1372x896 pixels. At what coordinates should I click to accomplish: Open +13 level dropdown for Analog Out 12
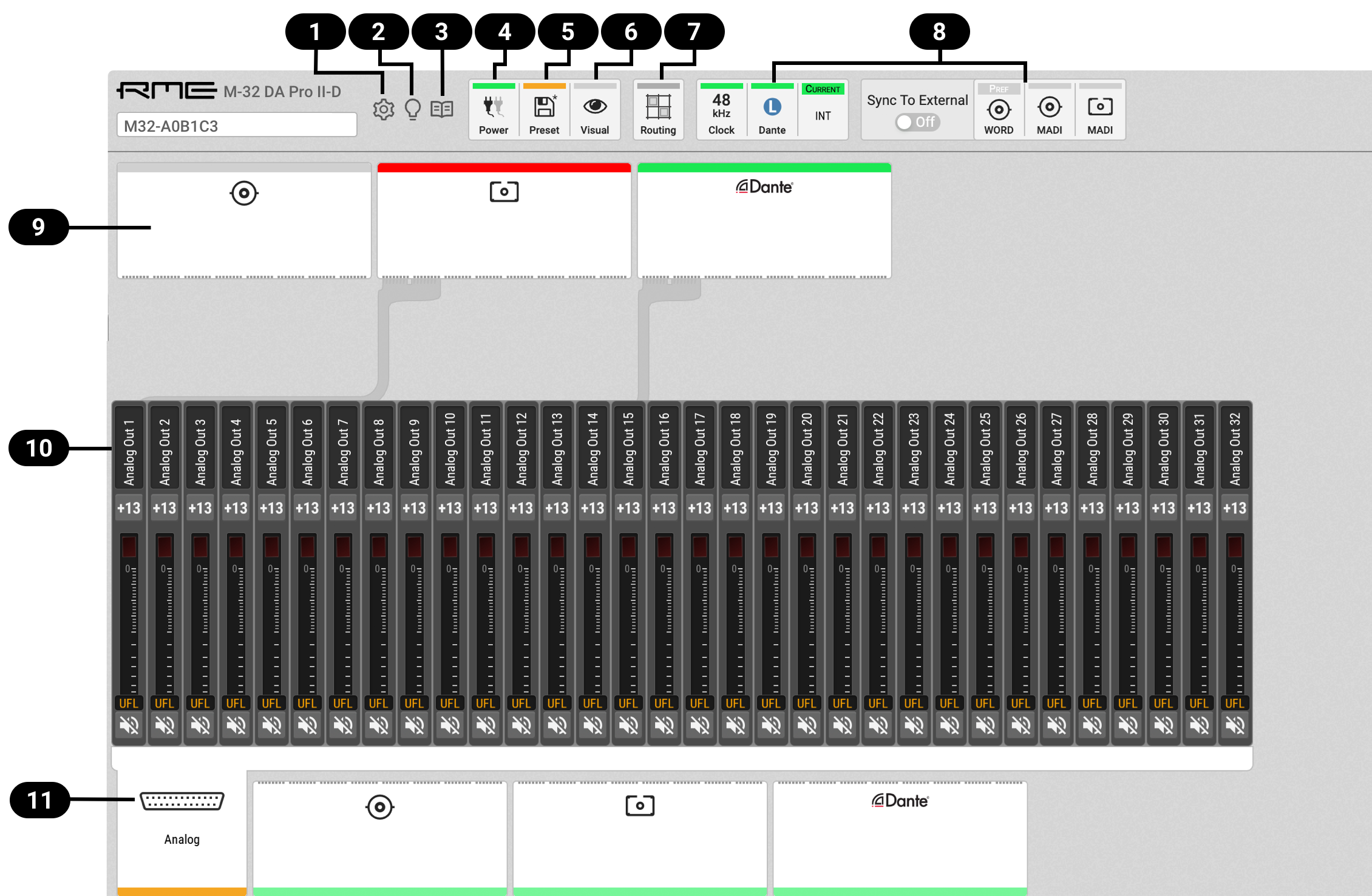click(x=521, y=507)
